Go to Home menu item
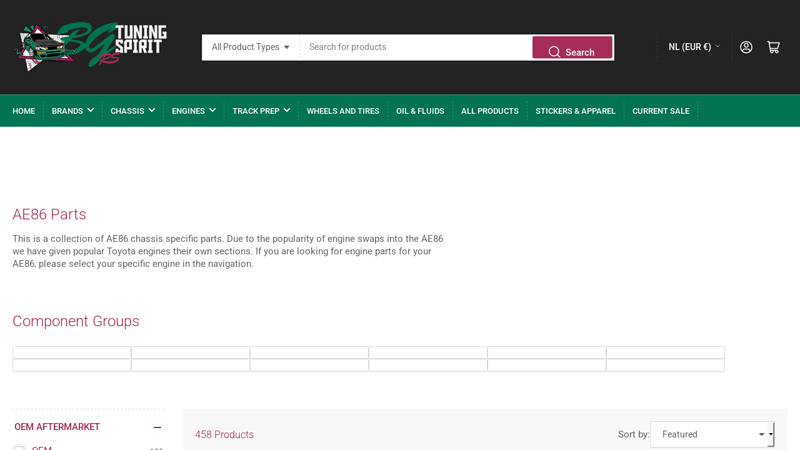The width and height of the screenshot is (800, 450). 23,111
